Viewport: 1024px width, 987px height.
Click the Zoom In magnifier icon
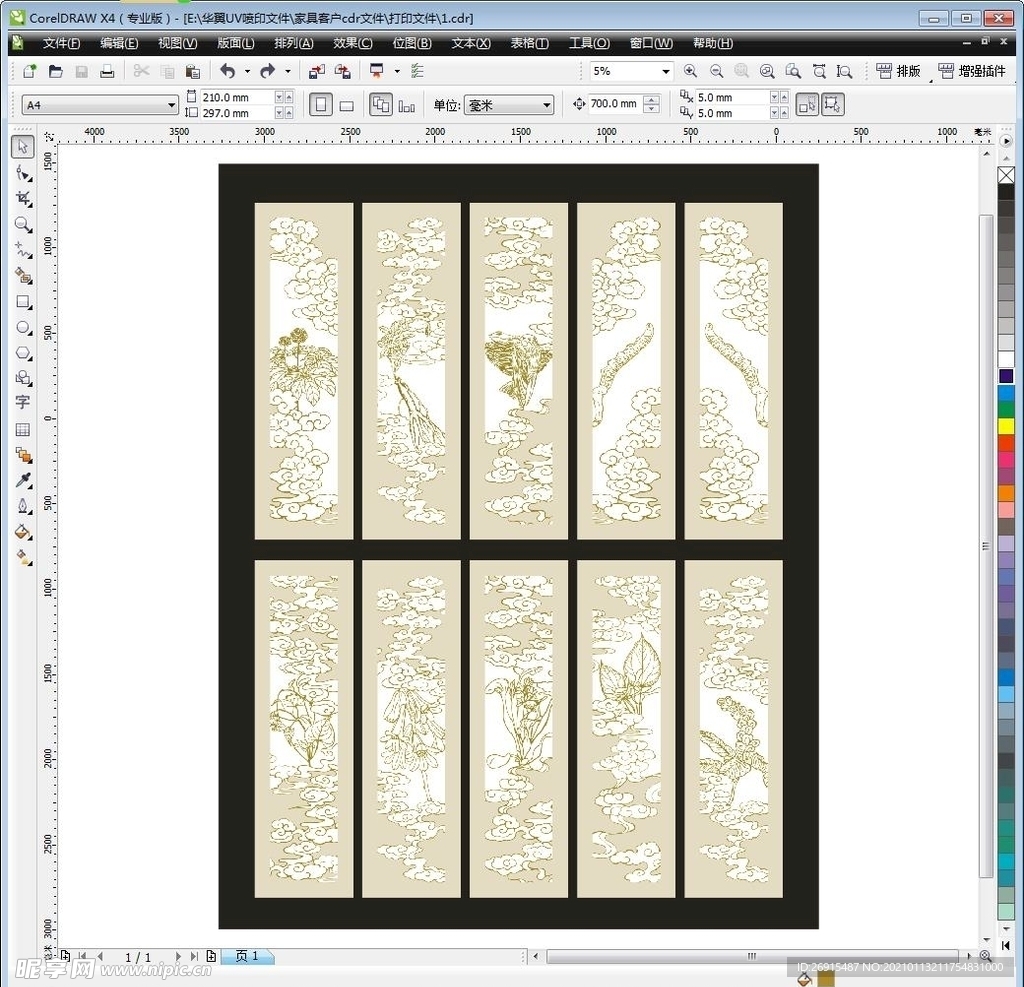(x=690, y=72)
